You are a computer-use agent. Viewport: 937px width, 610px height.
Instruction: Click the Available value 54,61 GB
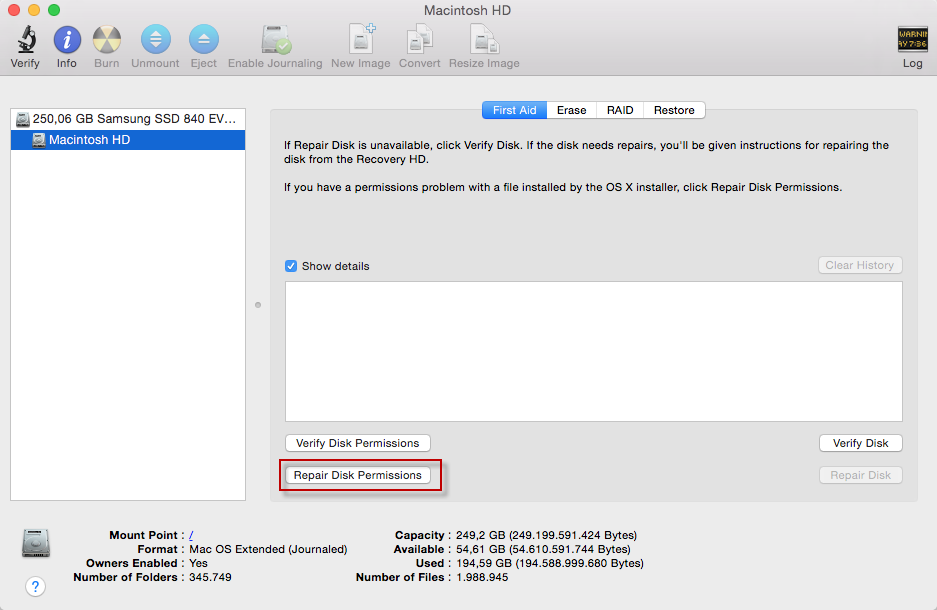coord(543,549)
